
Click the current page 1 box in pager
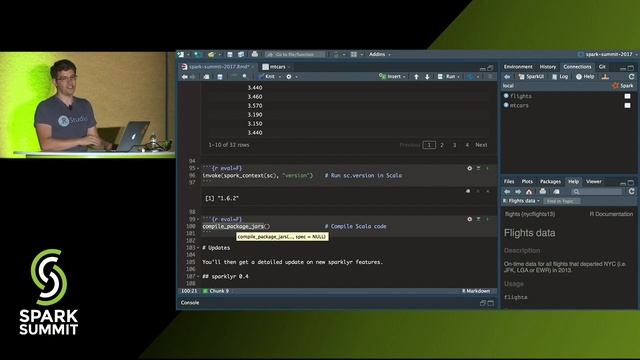pyautogui.click(x=429, y=145)
